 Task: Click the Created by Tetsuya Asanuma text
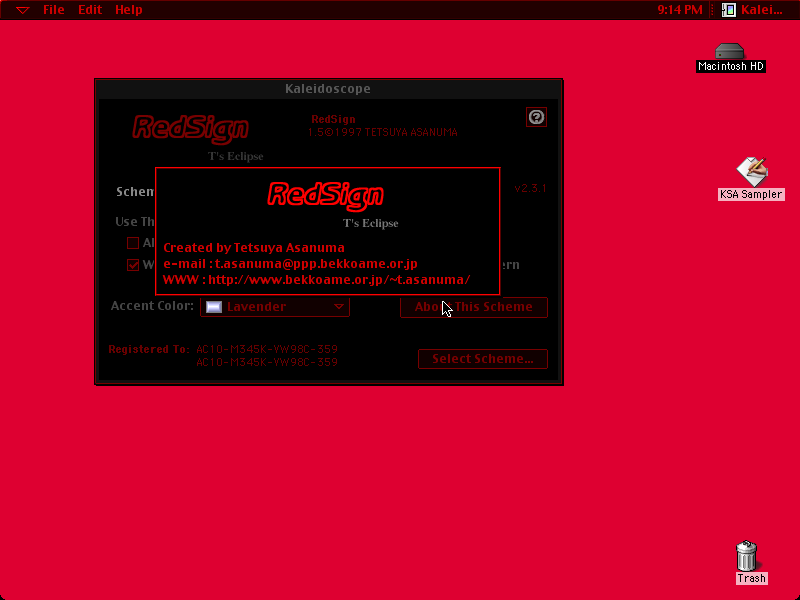[254, 248]
